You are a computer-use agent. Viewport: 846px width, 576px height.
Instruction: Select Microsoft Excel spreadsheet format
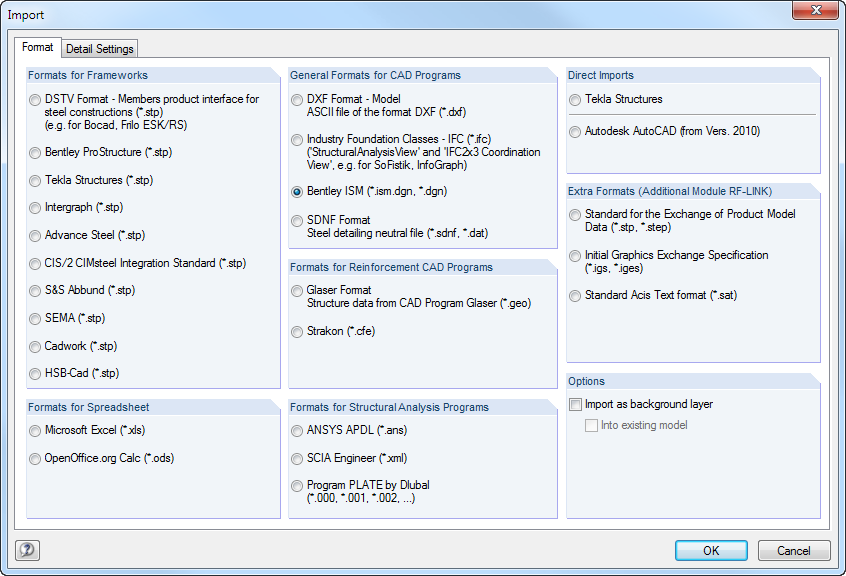coord(33,430)
